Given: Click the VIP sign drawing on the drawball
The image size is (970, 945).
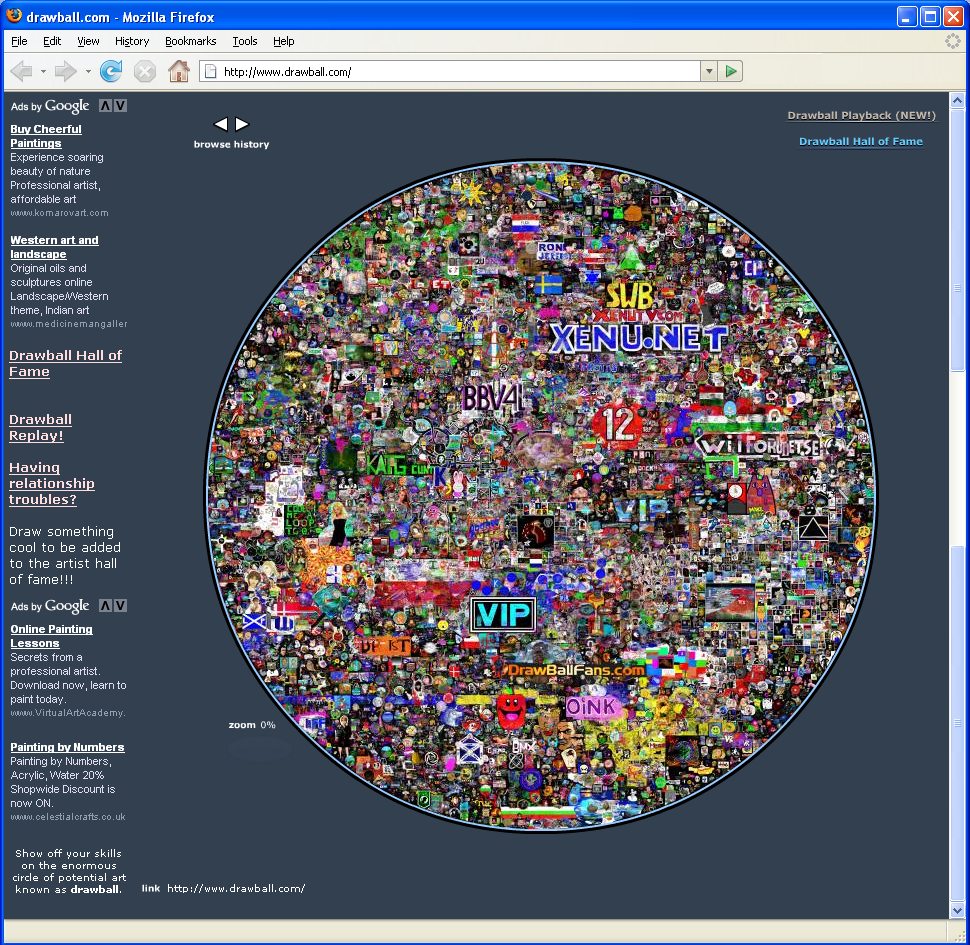Looking at the screenshot, I should point(504,615).
